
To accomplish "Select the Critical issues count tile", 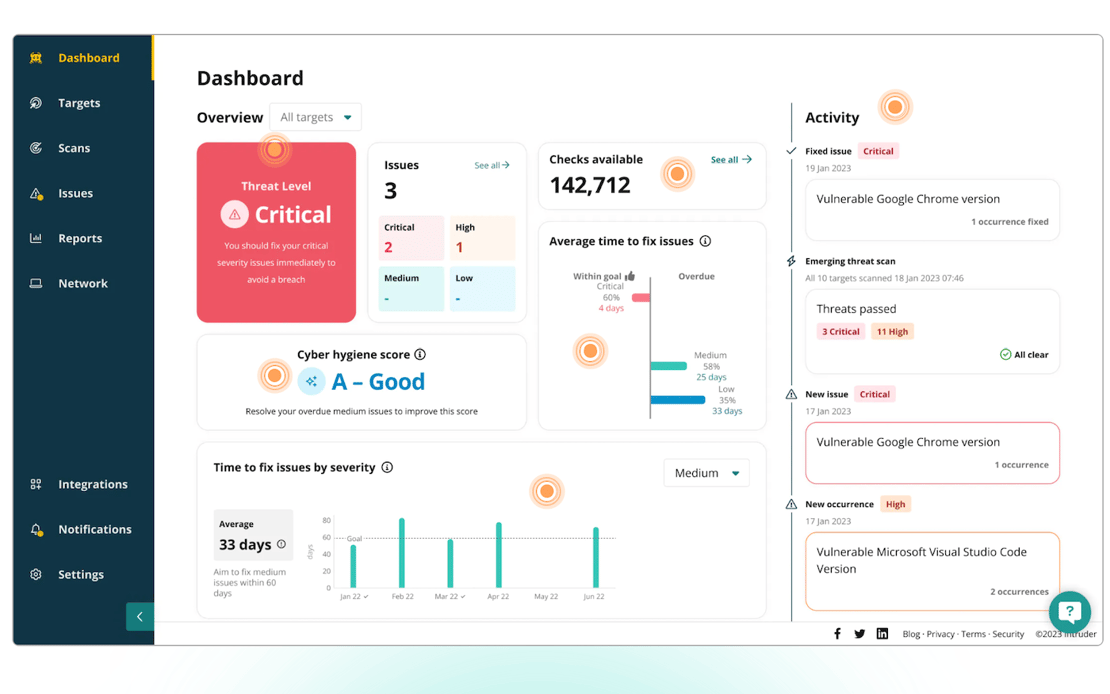I will click(411, 238).
